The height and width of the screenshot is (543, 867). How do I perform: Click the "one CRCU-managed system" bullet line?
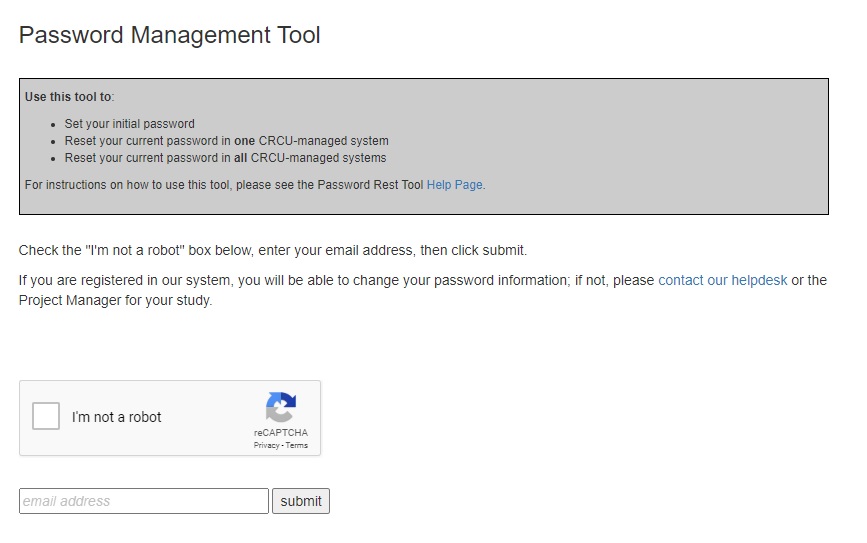227,141
